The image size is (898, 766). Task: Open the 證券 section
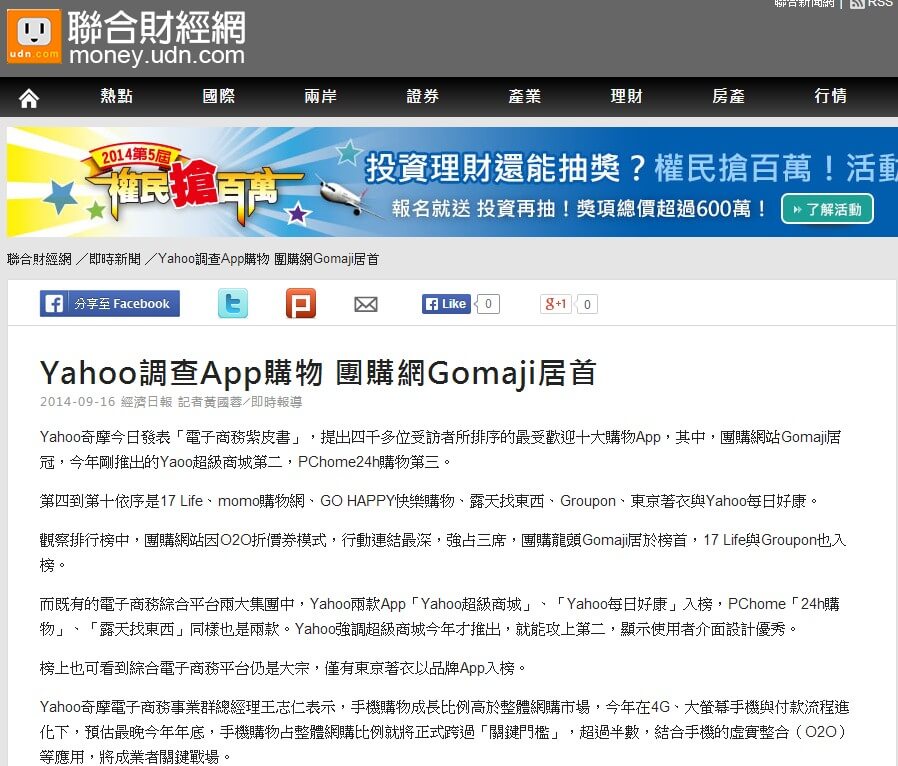pyautogui.click(x=423, y=96)
